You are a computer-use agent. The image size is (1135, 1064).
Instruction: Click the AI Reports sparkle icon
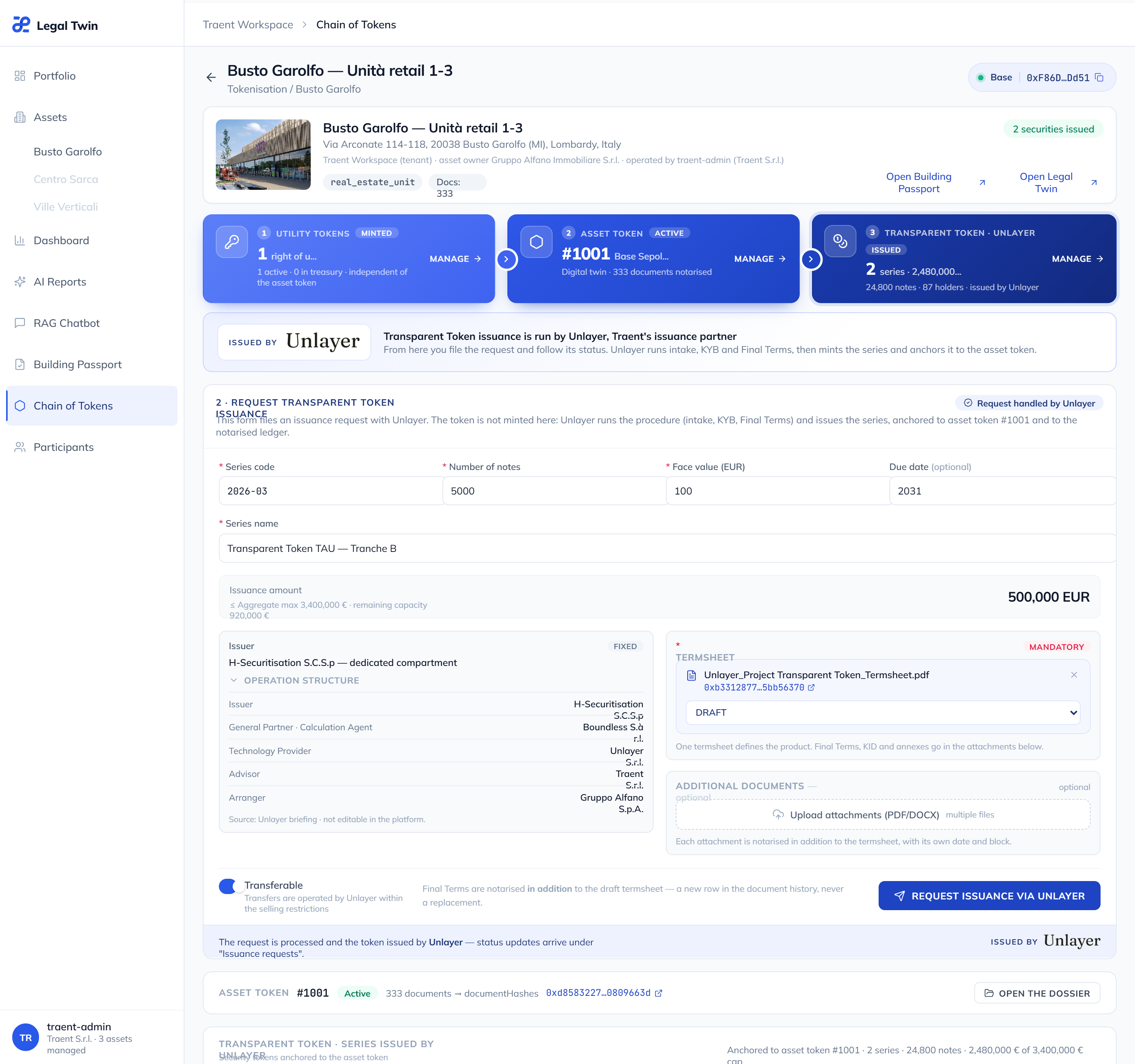[x=20, y=282]
